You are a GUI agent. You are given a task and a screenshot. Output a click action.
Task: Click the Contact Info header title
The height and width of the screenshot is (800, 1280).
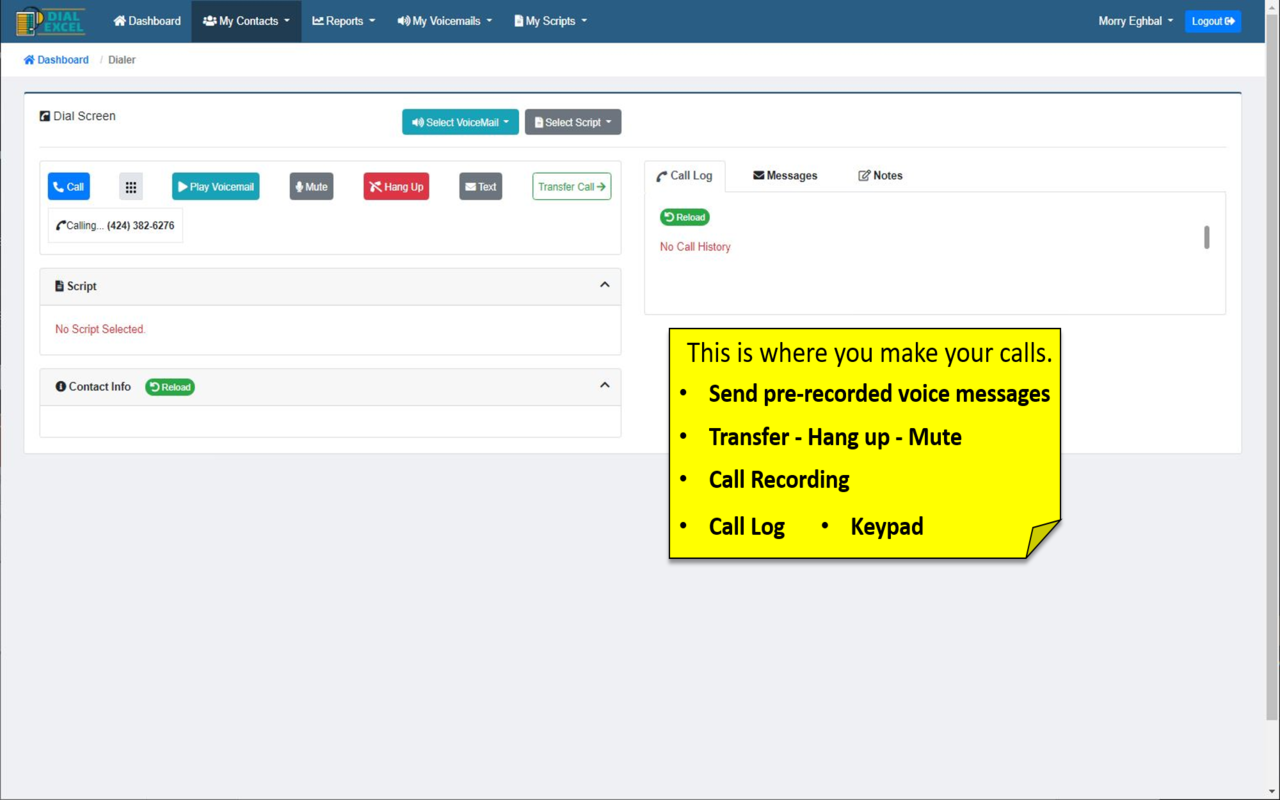click(x=93, y=387)
